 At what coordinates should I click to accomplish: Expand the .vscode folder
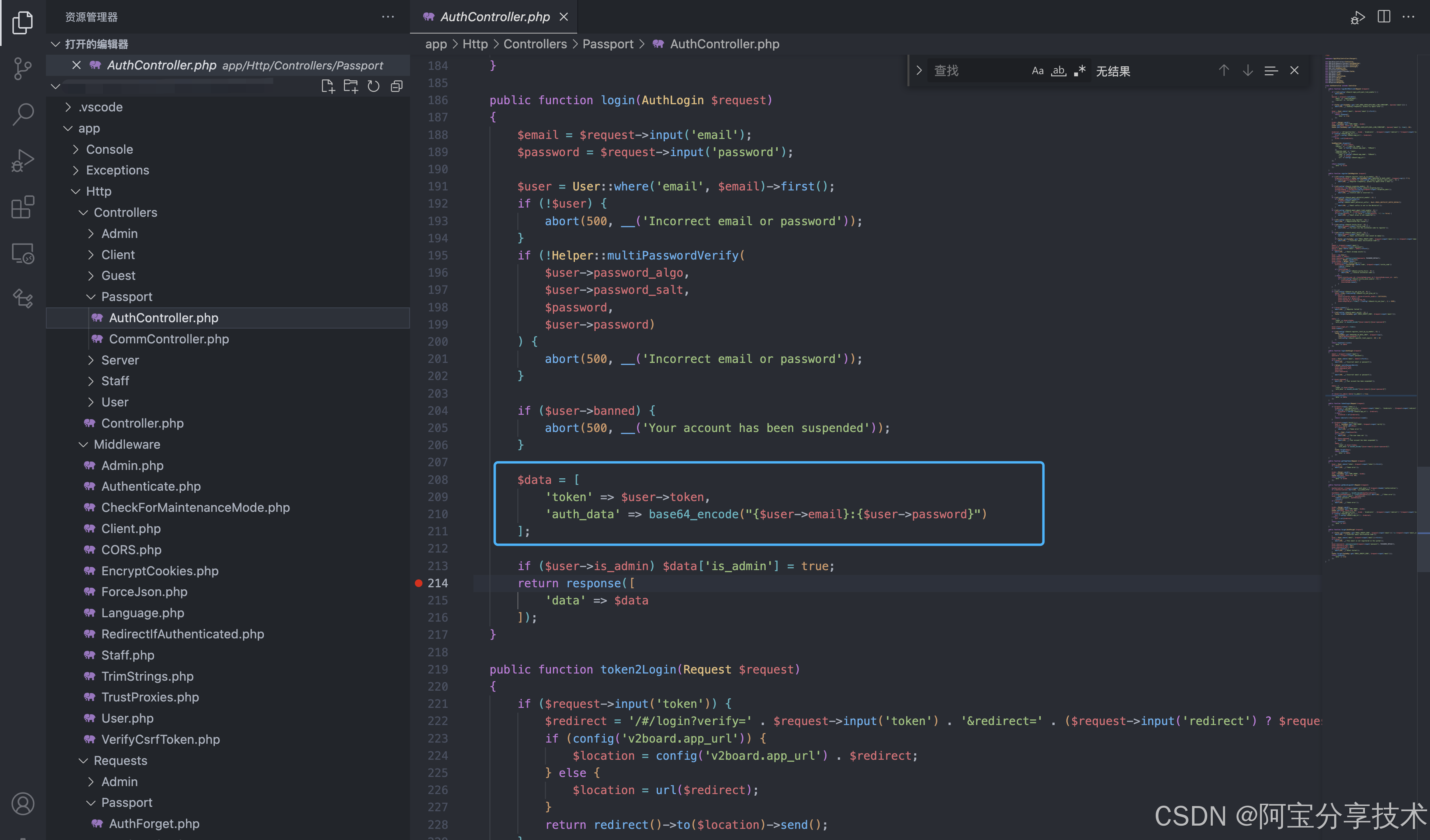[x=101, y=107]
